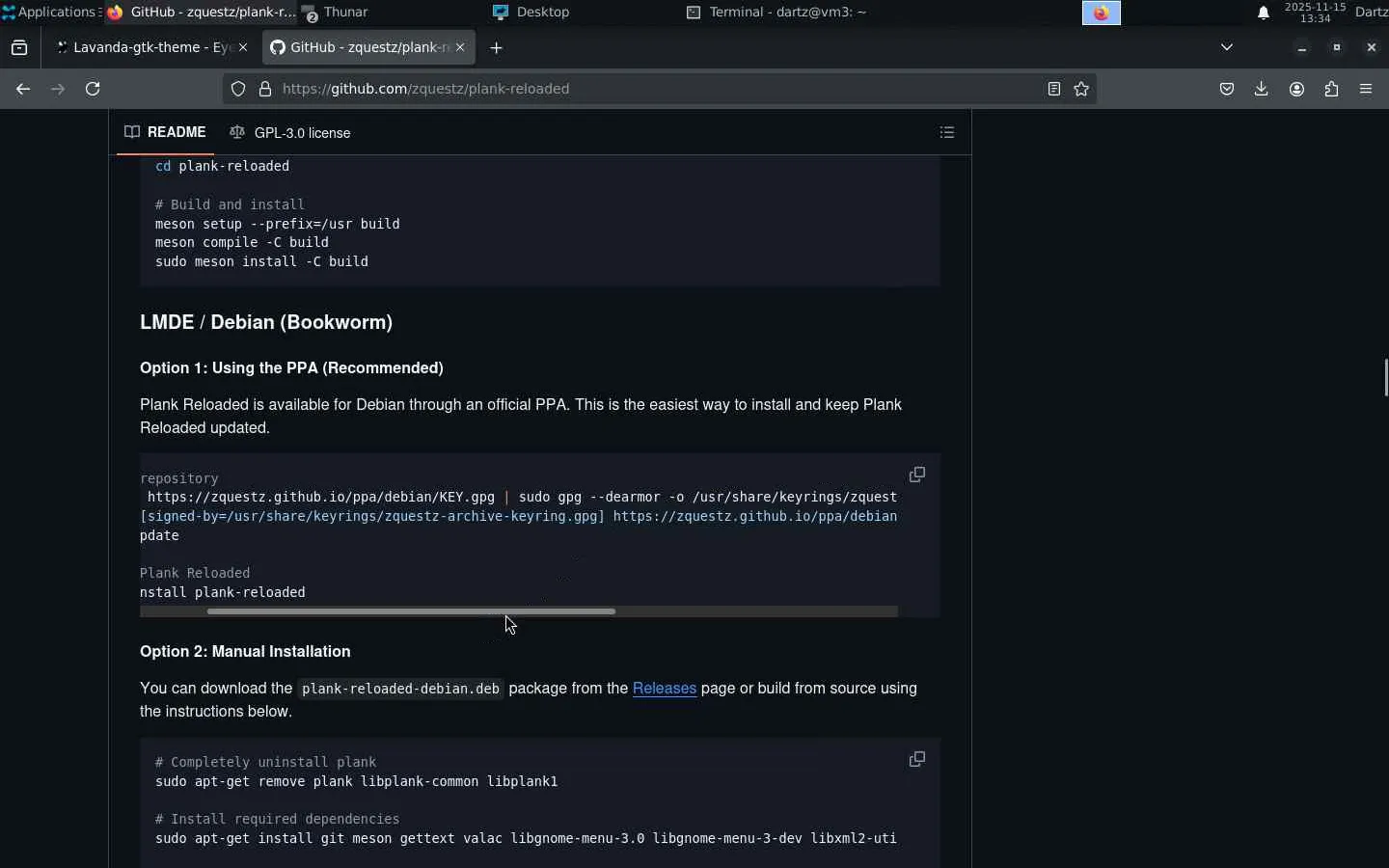
Task: Click the 'sudo apt-get install git meson' line
Action: point(526,838)
